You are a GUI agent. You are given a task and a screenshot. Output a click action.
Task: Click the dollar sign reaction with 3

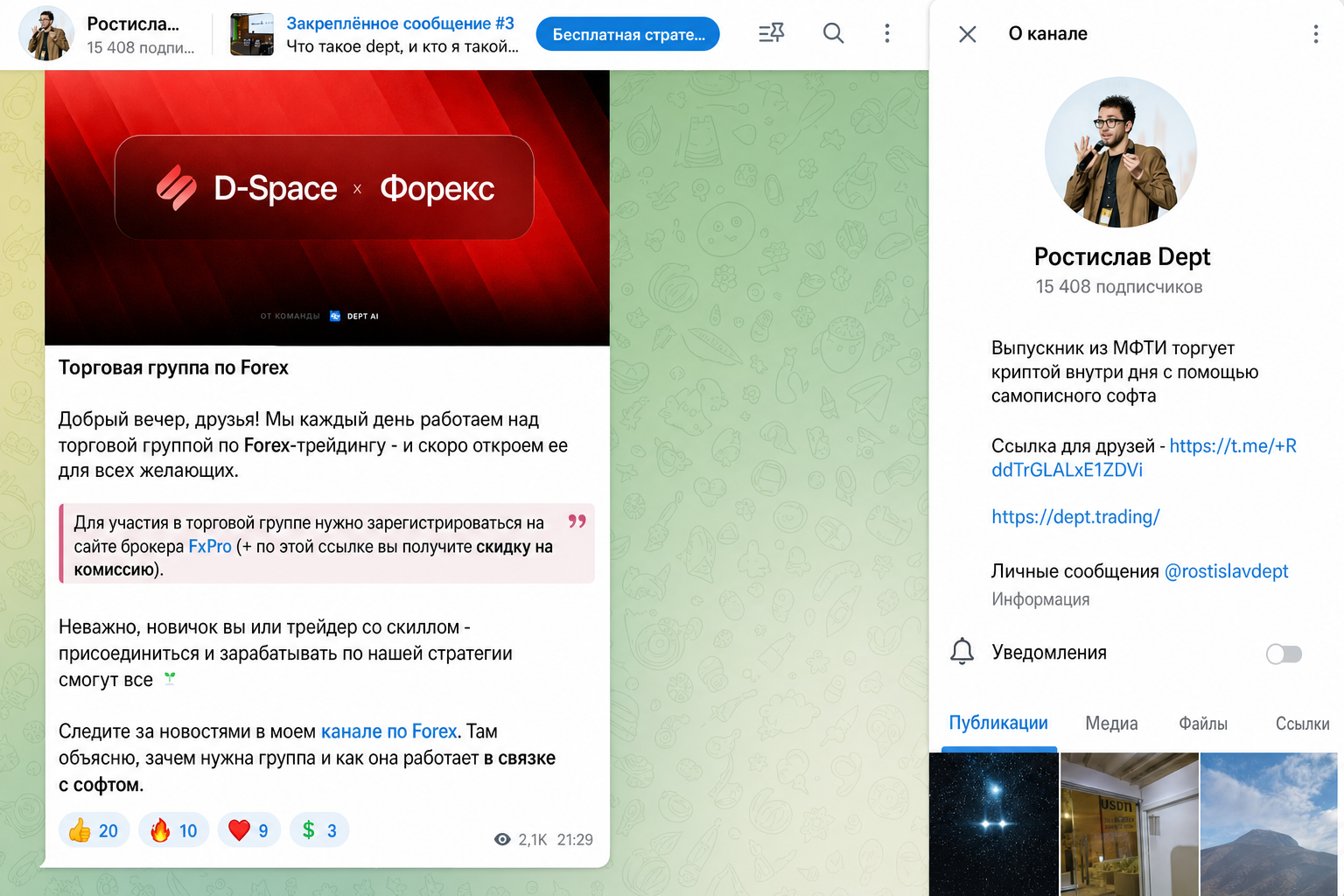[319, 830]
